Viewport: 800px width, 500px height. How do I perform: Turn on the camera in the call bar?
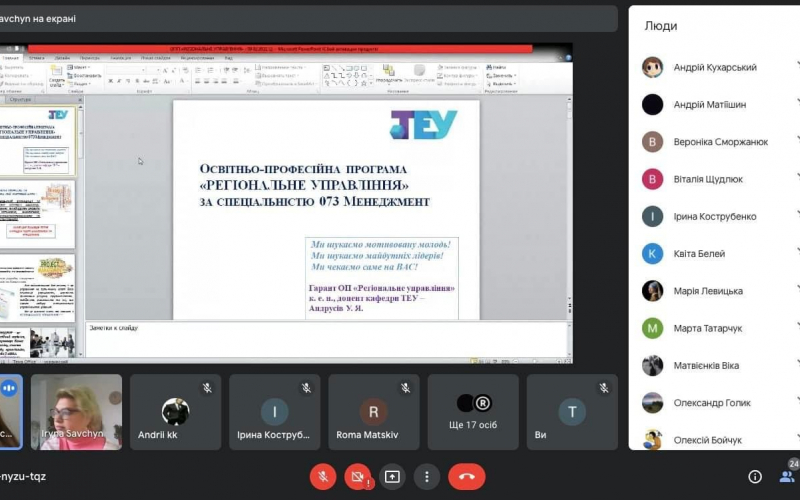(x=358, y=477)
